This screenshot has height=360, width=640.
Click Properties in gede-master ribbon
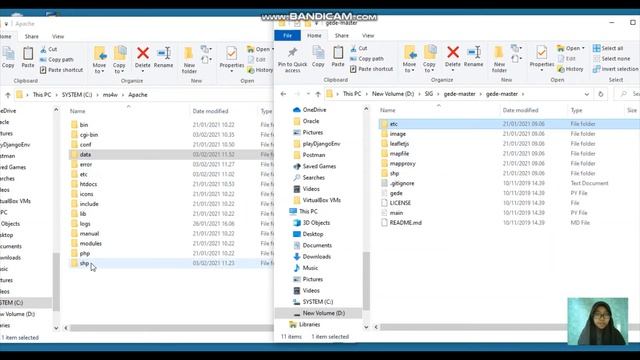click(x=542, y=58)
